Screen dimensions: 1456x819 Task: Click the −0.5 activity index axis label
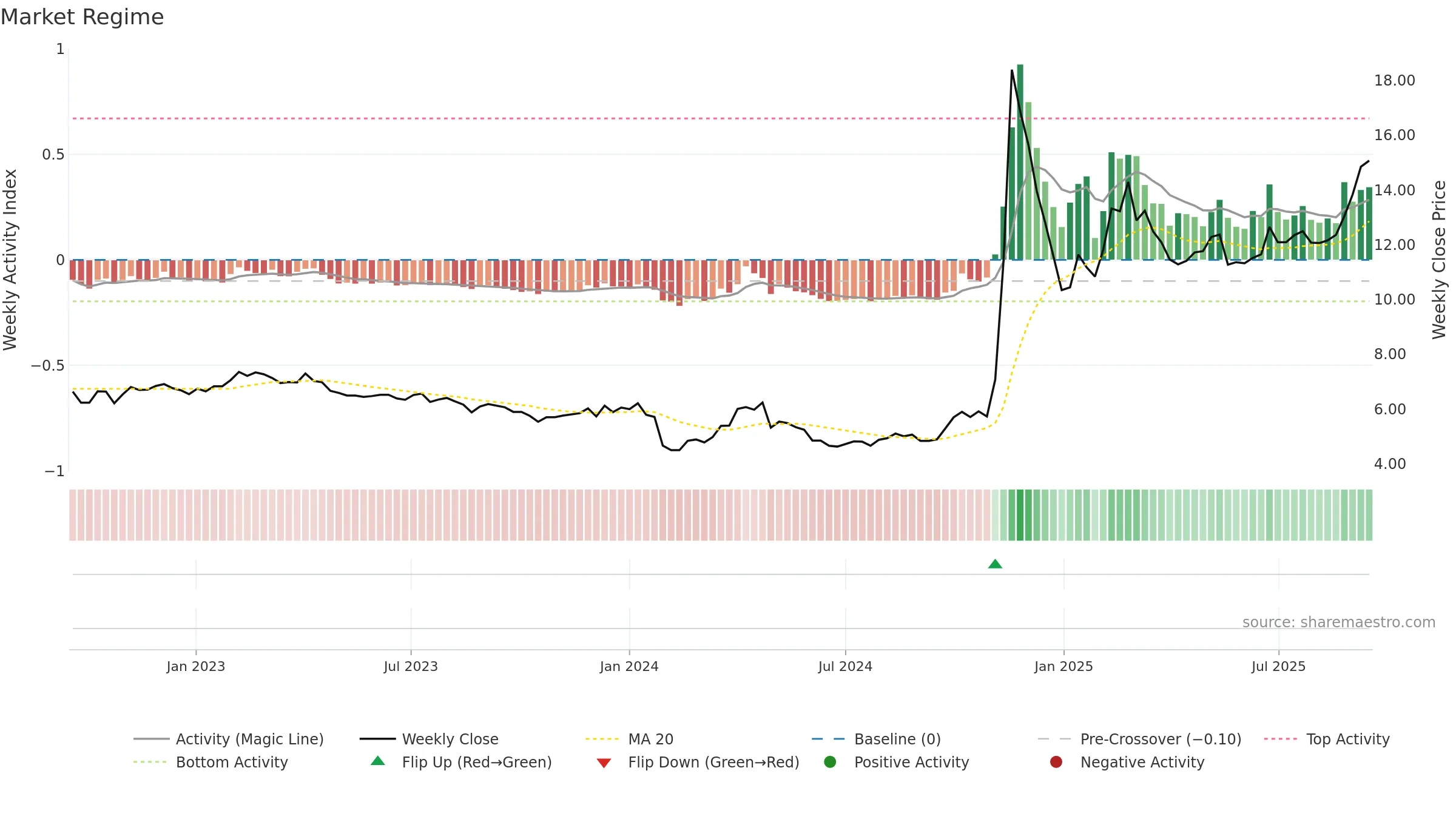[48, 366]
